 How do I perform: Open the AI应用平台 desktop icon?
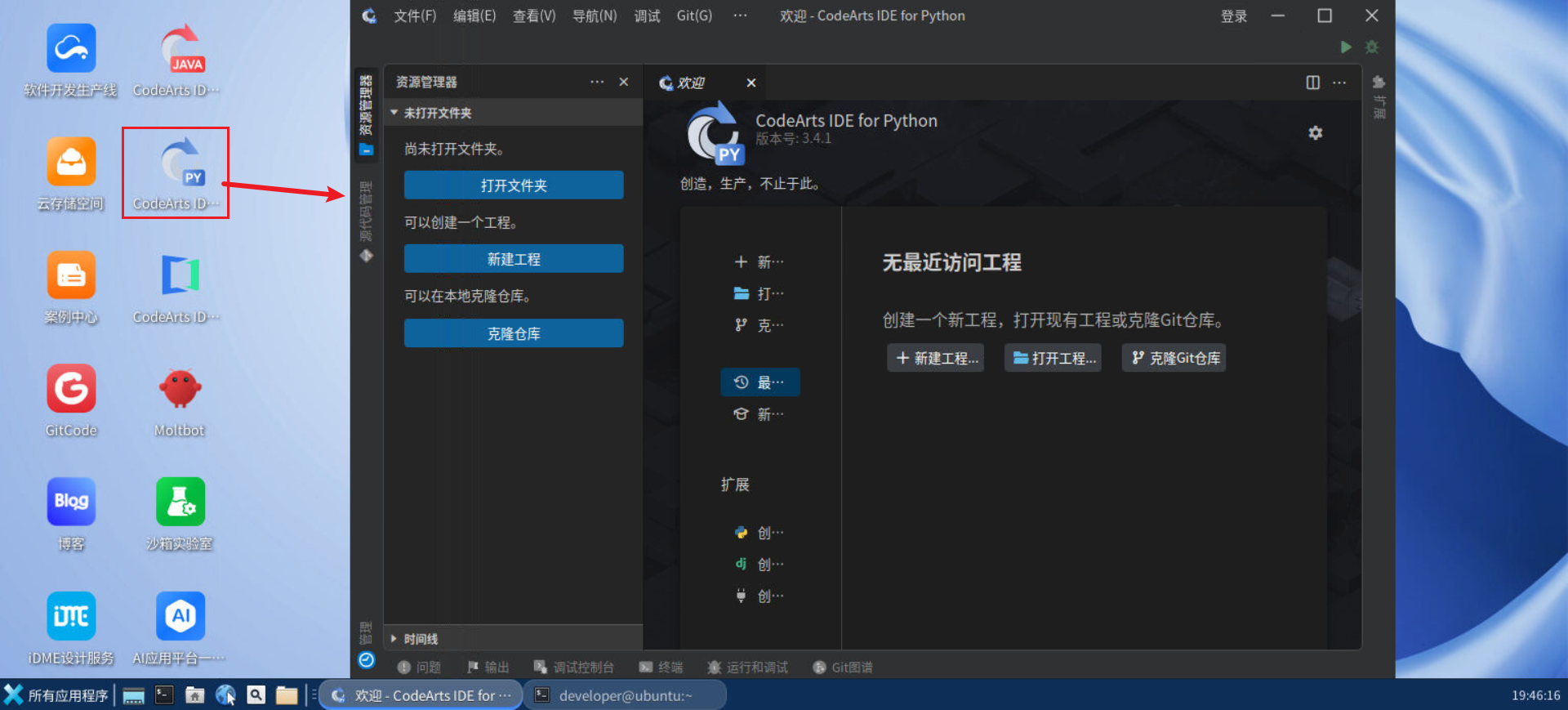tap(180, 628)
